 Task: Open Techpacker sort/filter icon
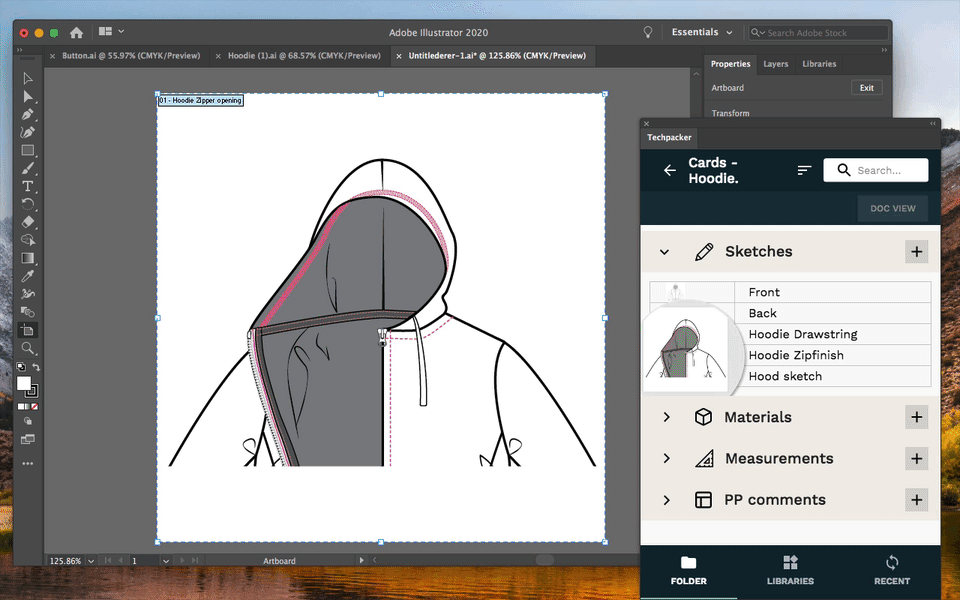point(804,170)
